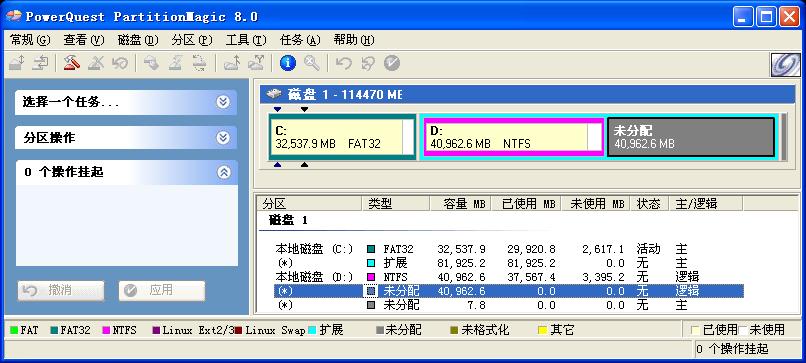Click the Discard all changes toolbar icon

coord(368,63)
